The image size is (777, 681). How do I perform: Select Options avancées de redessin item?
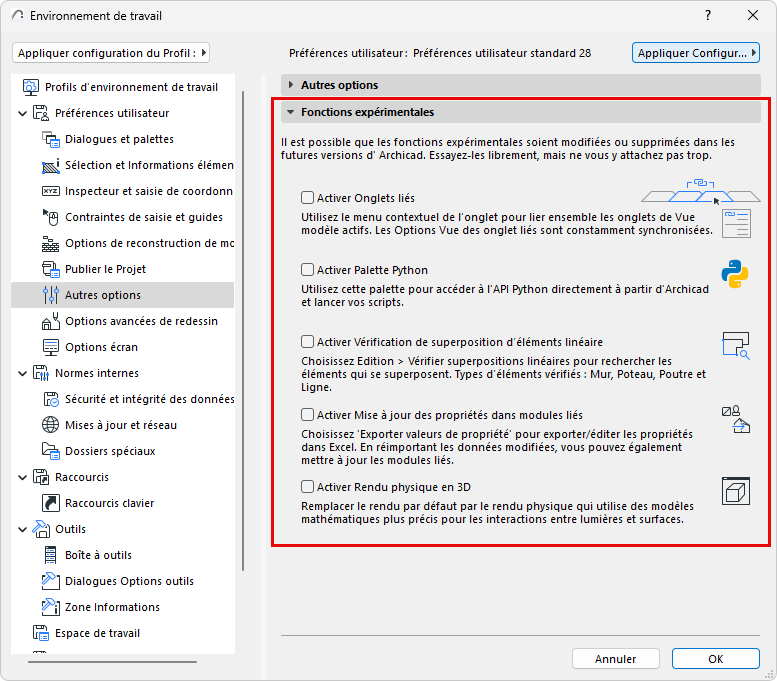[x=141, y=321]
